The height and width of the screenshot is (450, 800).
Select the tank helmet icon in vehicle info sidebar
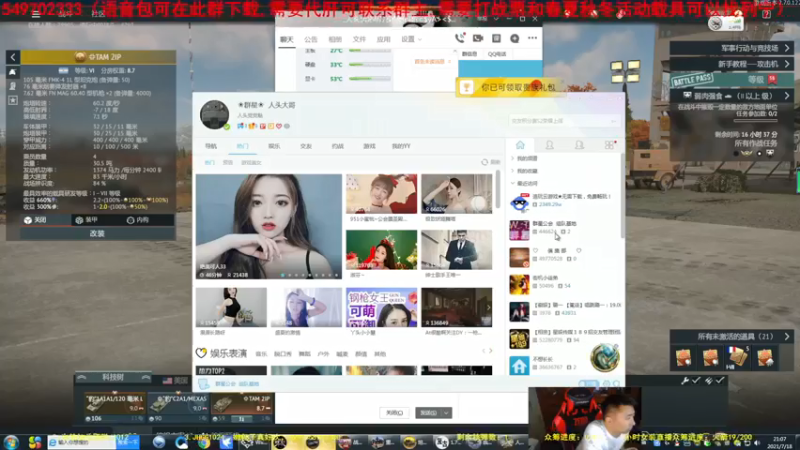click(x=13, y=72)
